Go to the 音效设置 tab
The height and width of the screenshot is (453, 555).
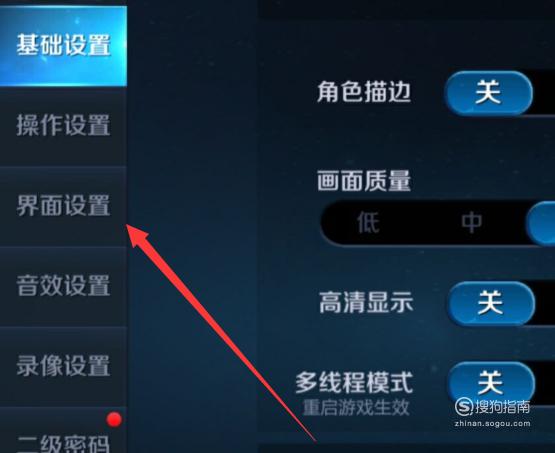pyautogui.click(x=63, y=286)
